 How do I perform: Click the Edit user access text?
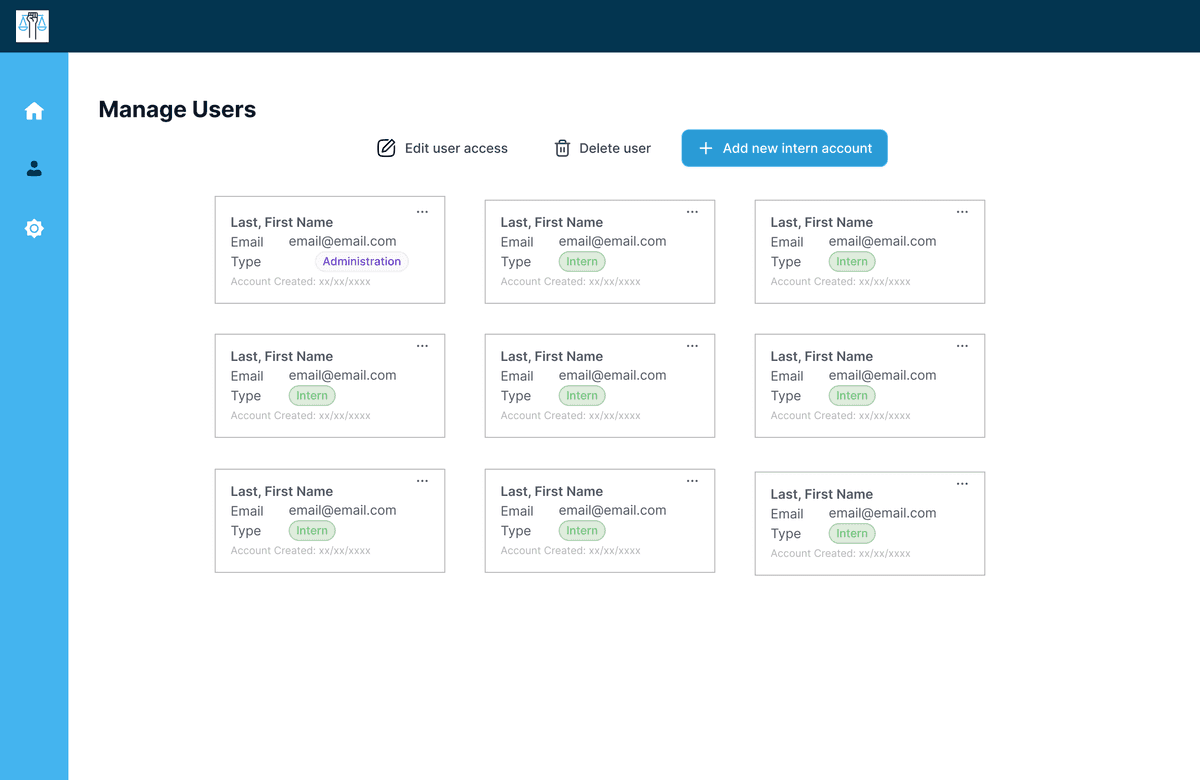456,148
